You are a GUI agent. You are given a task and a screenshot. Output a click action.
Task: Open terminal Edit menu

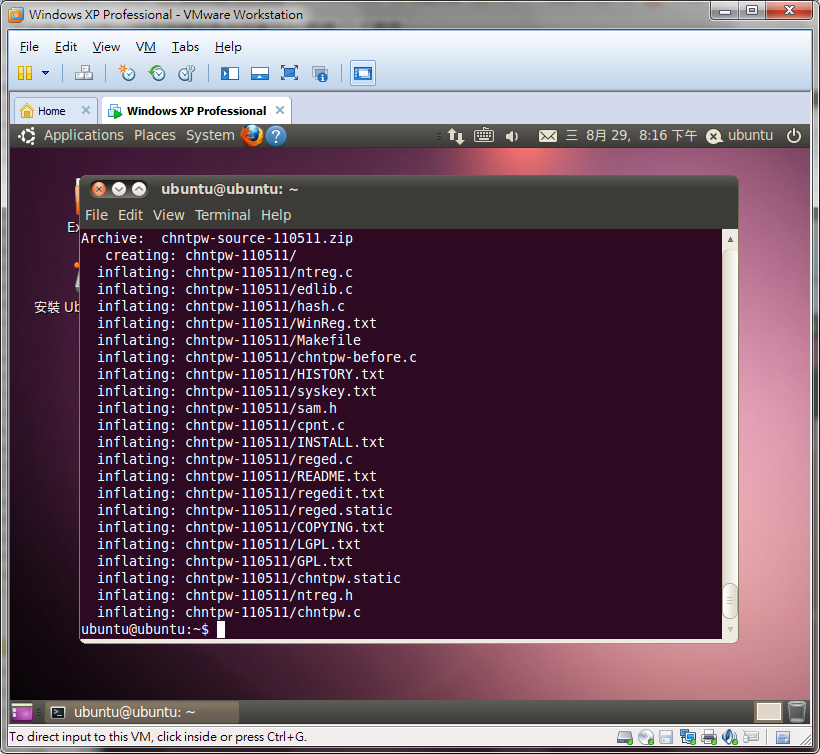pyautogui.click(x=130, y=215)
